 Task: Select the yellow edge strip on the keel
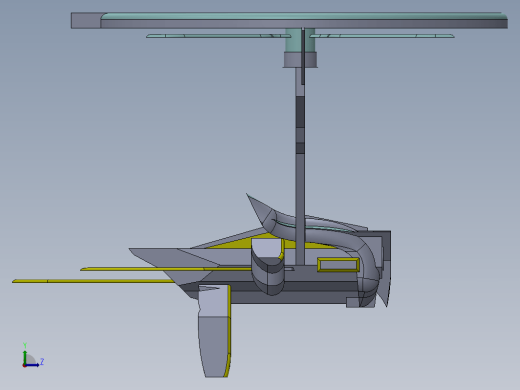pos(228,332)
